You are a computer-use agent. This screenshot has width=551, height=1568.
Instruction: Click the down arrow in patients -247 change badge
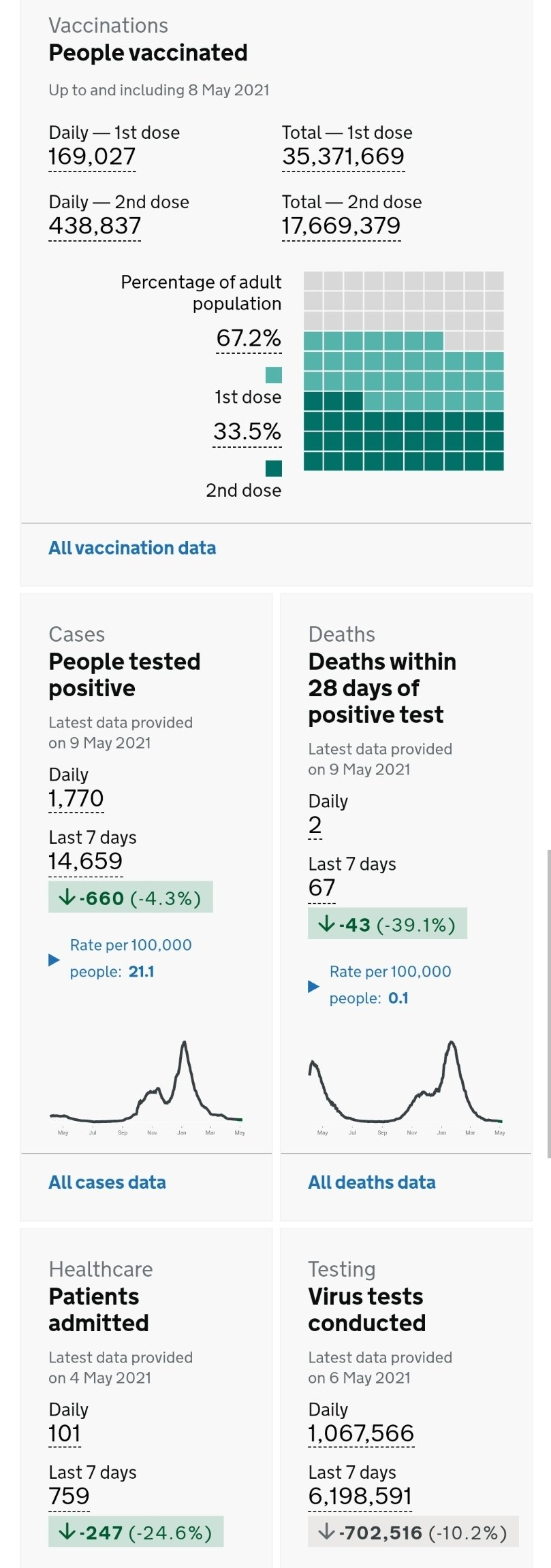click(67, 1532)
